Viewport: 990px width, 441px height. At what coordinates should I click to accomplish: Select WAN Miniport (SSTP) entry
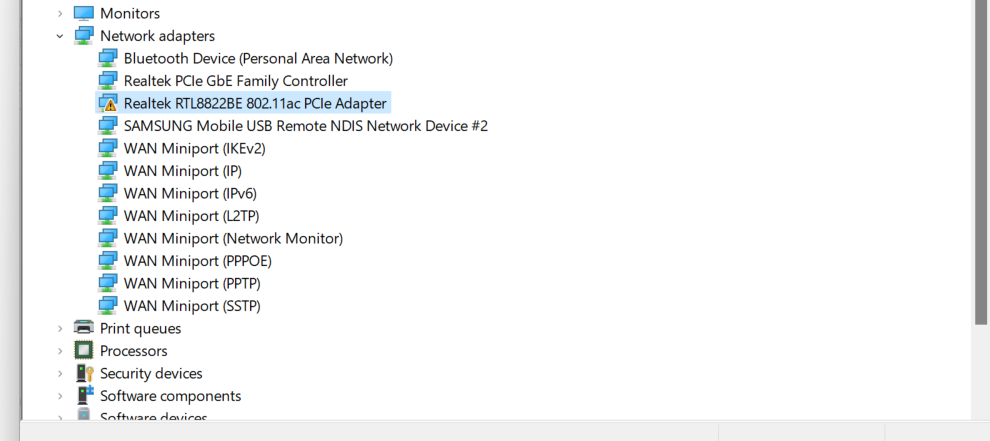click(192, 306)
